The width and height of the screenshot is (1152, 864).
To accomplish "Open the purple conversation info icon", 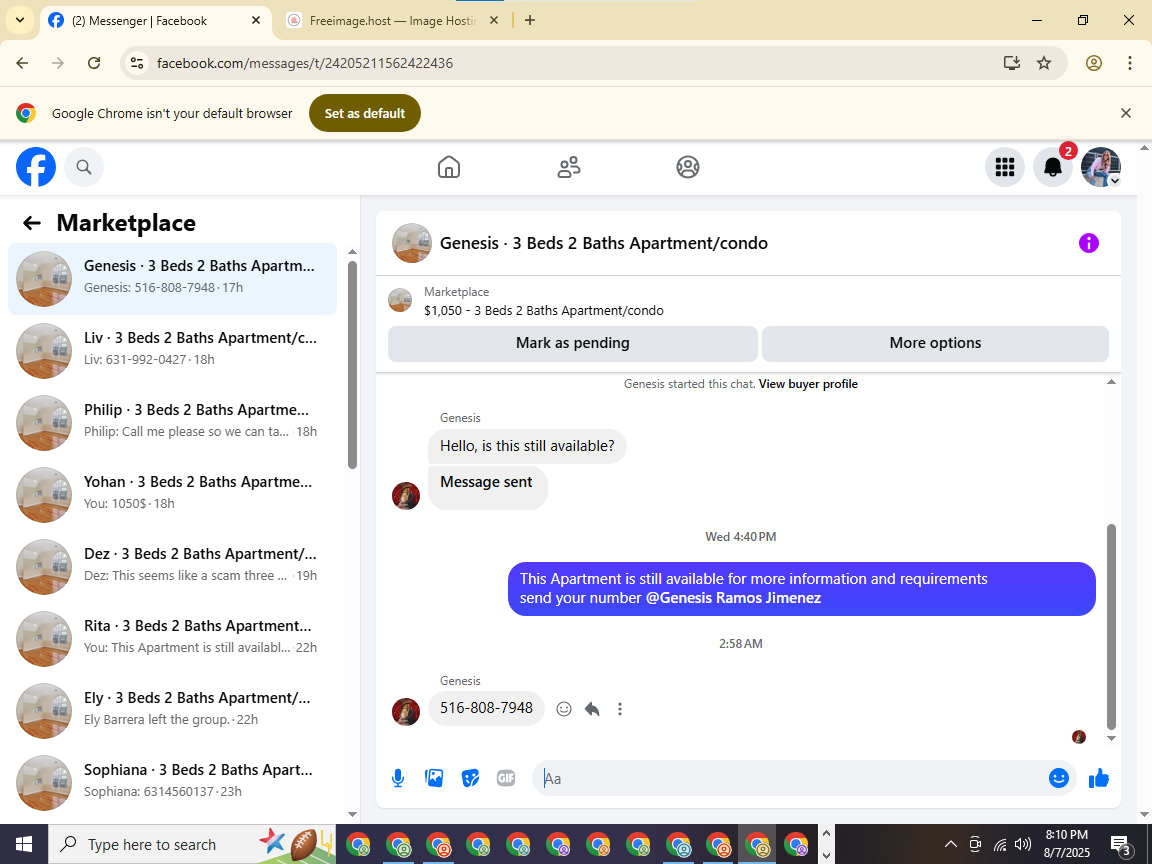I will 1088,243.
